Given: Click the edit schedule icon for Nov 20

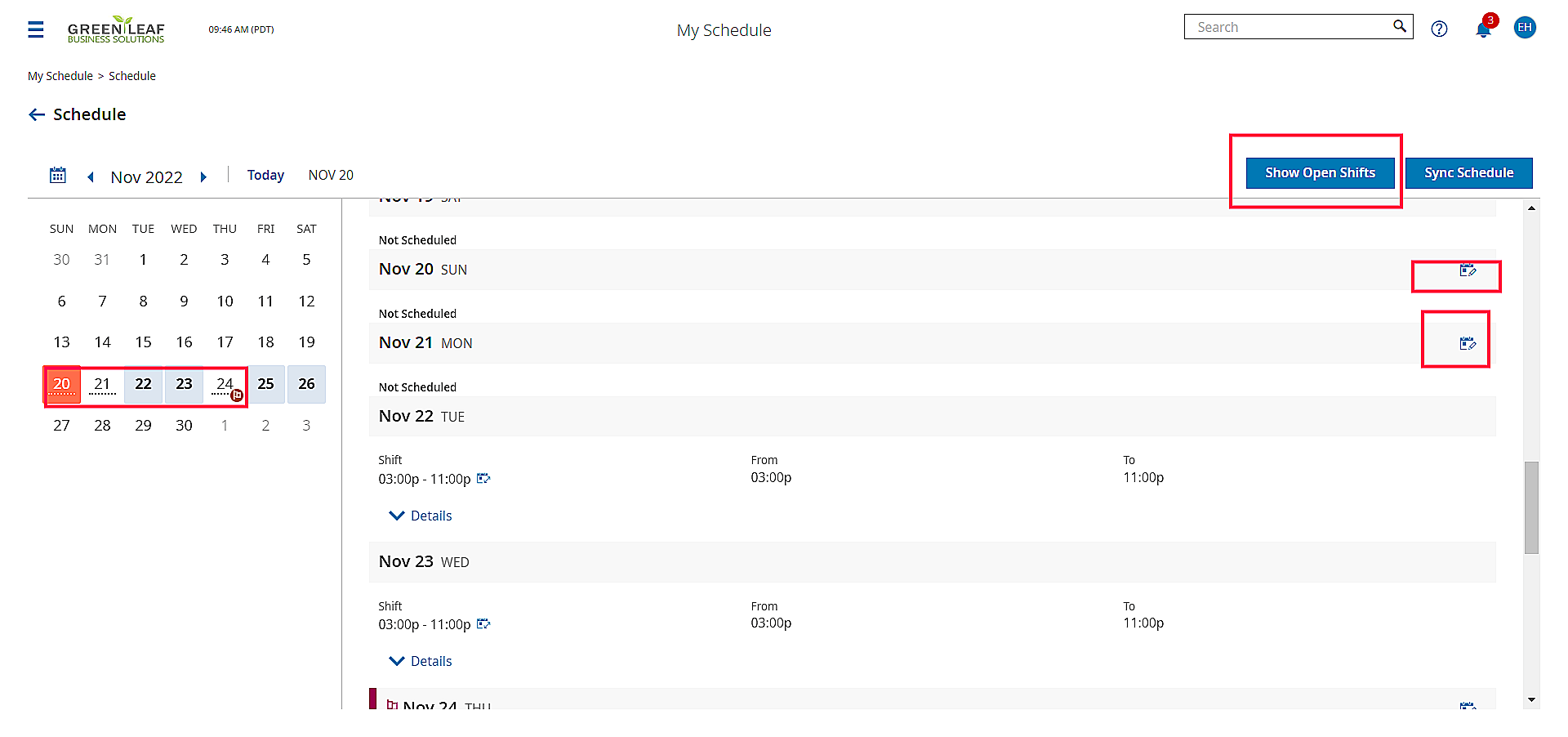Looking at the screenshot, I should click(x=1468, y=270).
